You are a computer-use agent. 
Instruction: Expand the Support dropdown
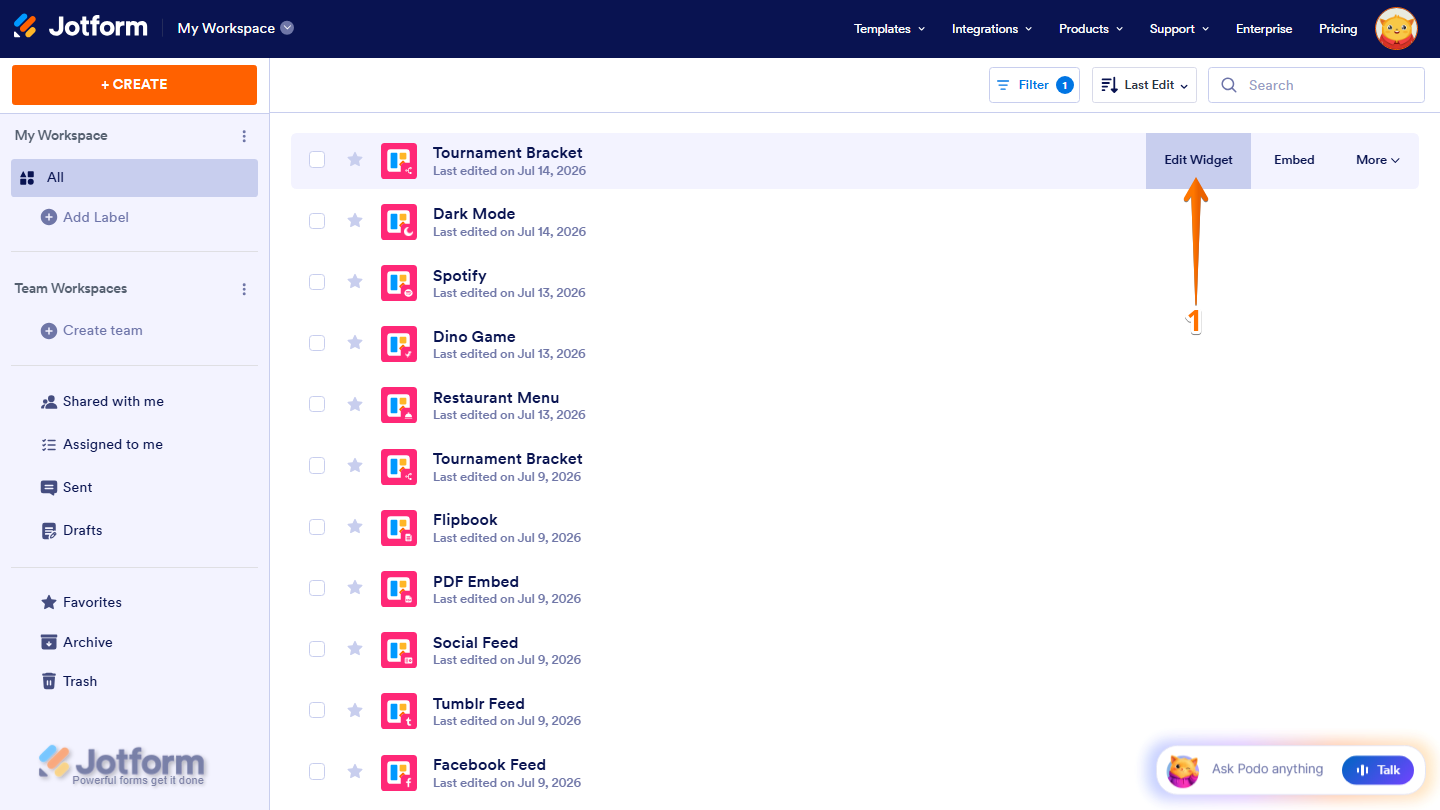[x=1179, y=29]
